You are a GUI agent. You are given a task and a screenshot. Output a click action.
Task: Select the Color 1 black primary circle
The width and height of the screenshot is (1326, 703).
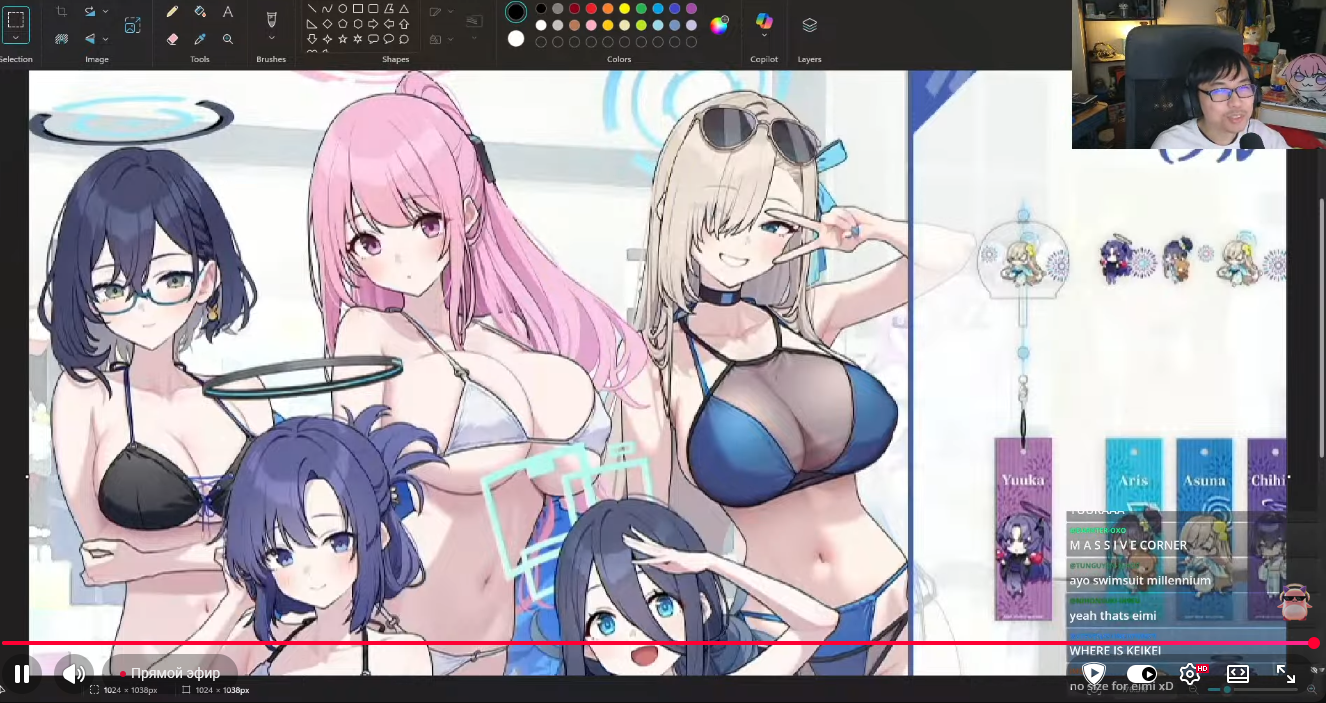pos(516,12)
